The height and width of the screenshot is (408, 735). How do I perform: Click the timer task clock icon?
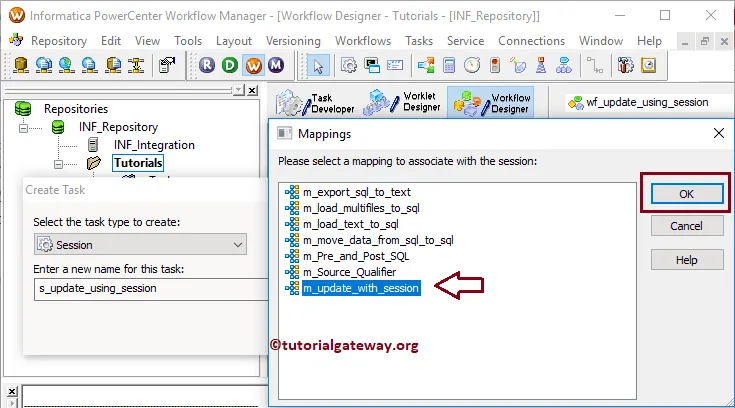pyautogui.click(x=472, y=65)
